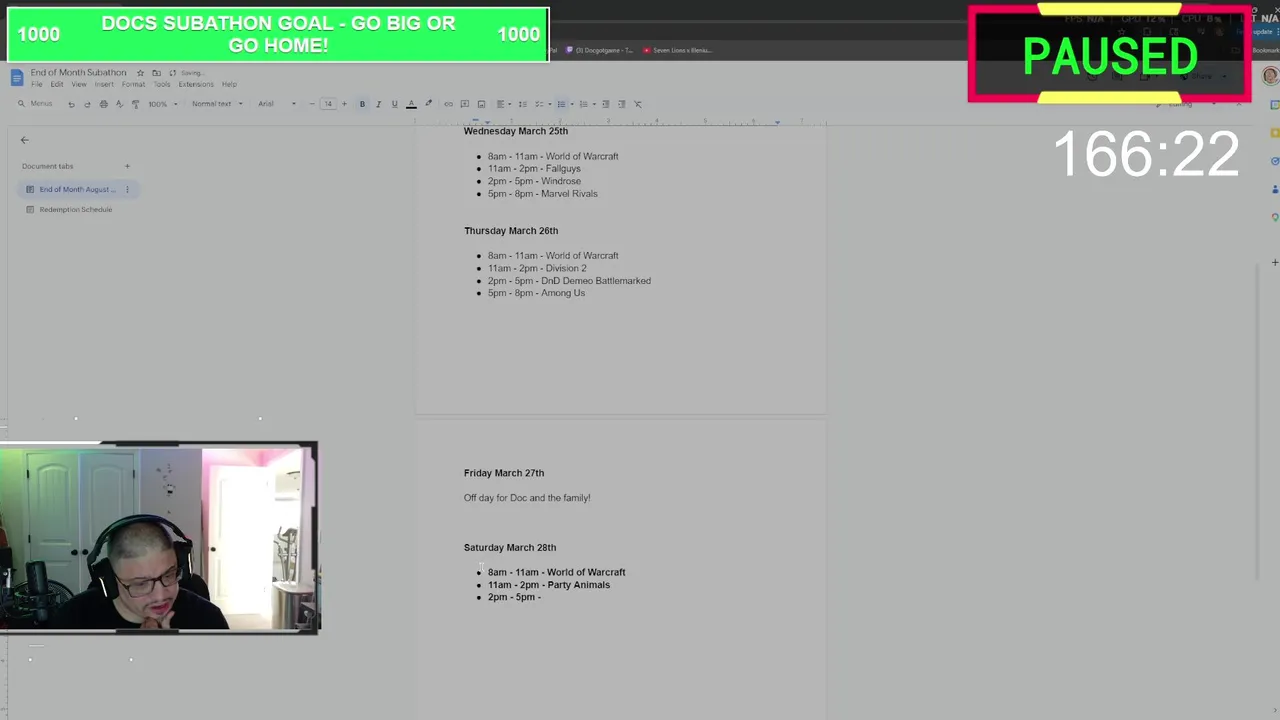Open the Help menu
The width and height of the screenshot is (1280, 720).
[229, 84]
